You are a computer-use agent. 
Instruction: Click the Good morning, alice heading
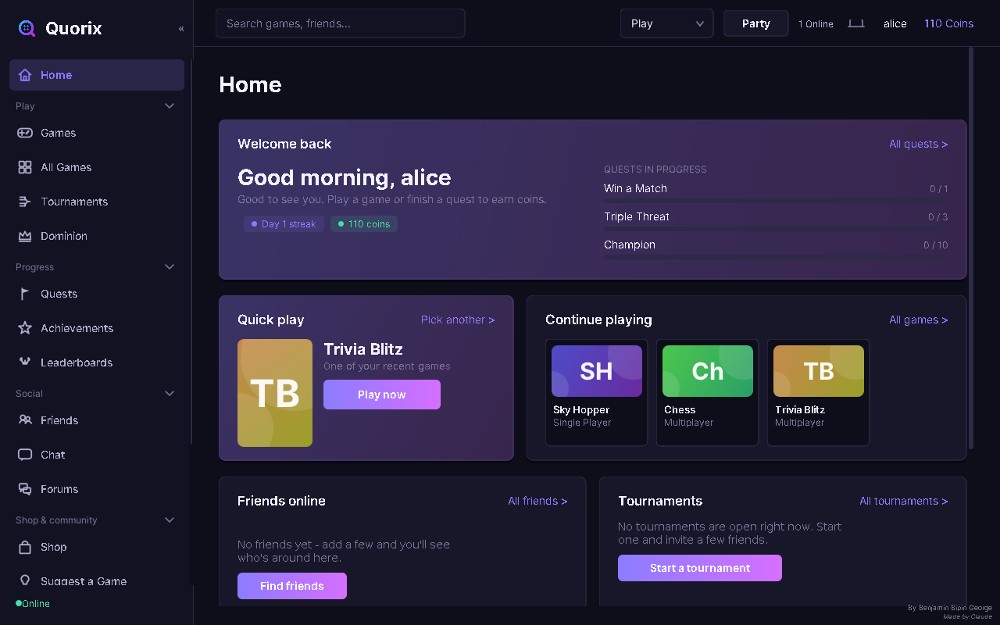(x=344, y=177)
